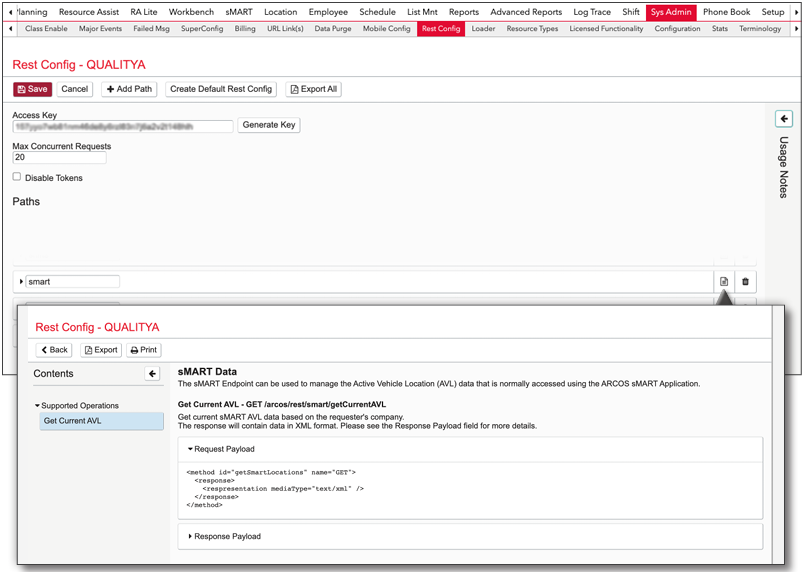Image resolution: width=806 pixels, height=572 pixels.
Task: Open the RA Lite menu
Action: pyautogui.click(x=144, y=12)
